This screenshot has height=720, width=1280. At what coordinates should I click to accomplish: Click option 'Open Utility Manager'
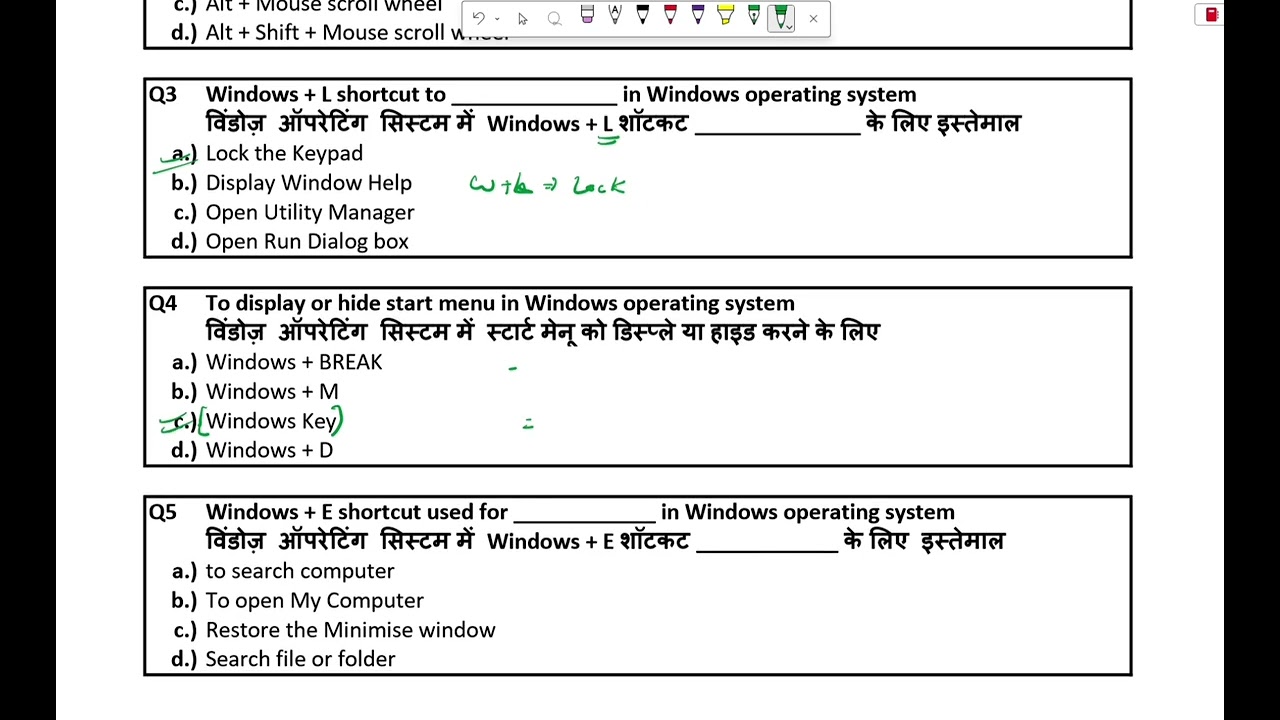tap(309, 212)
